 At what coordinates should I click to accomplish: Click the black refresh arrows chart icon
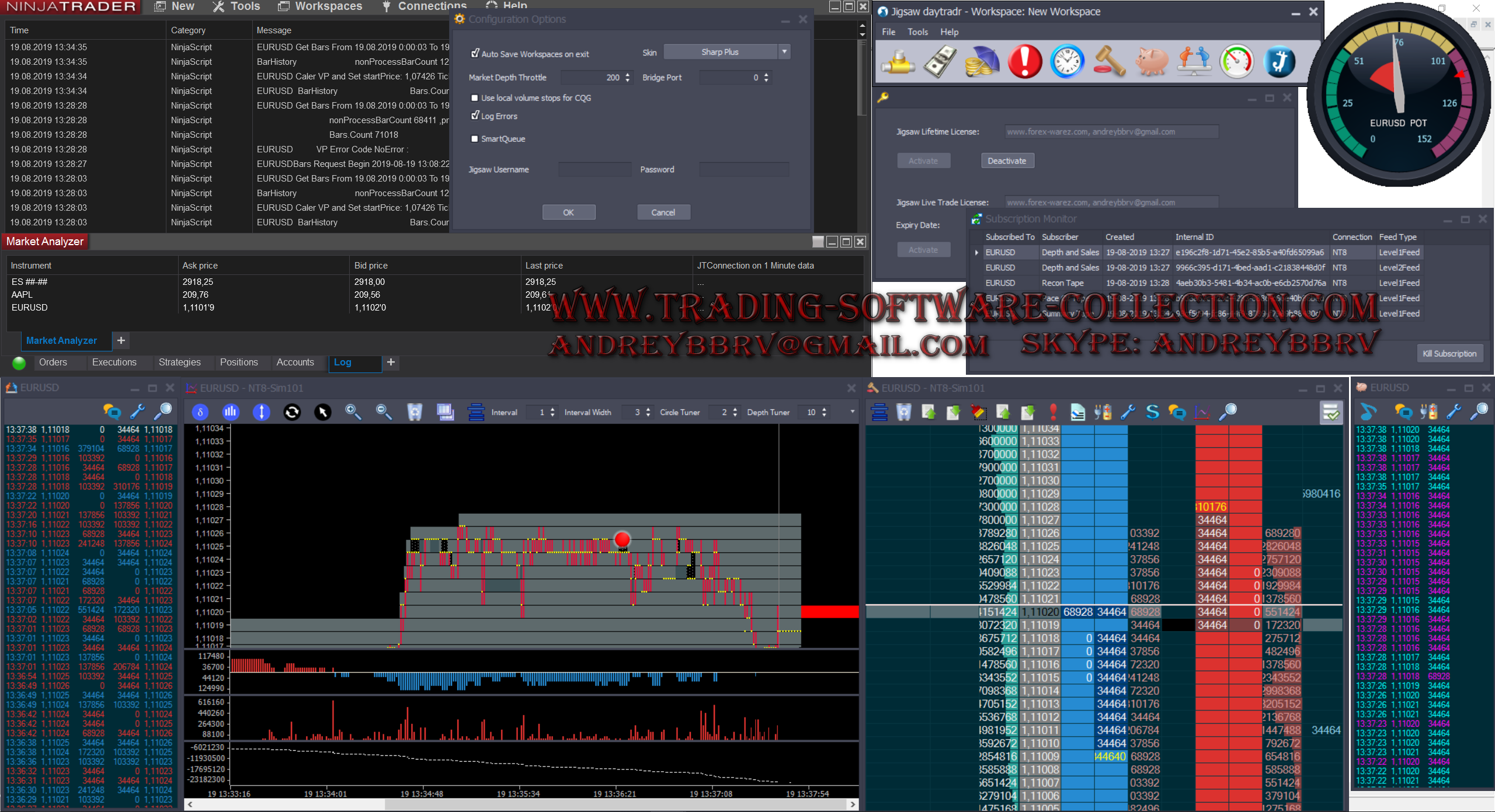click(292, 412)
